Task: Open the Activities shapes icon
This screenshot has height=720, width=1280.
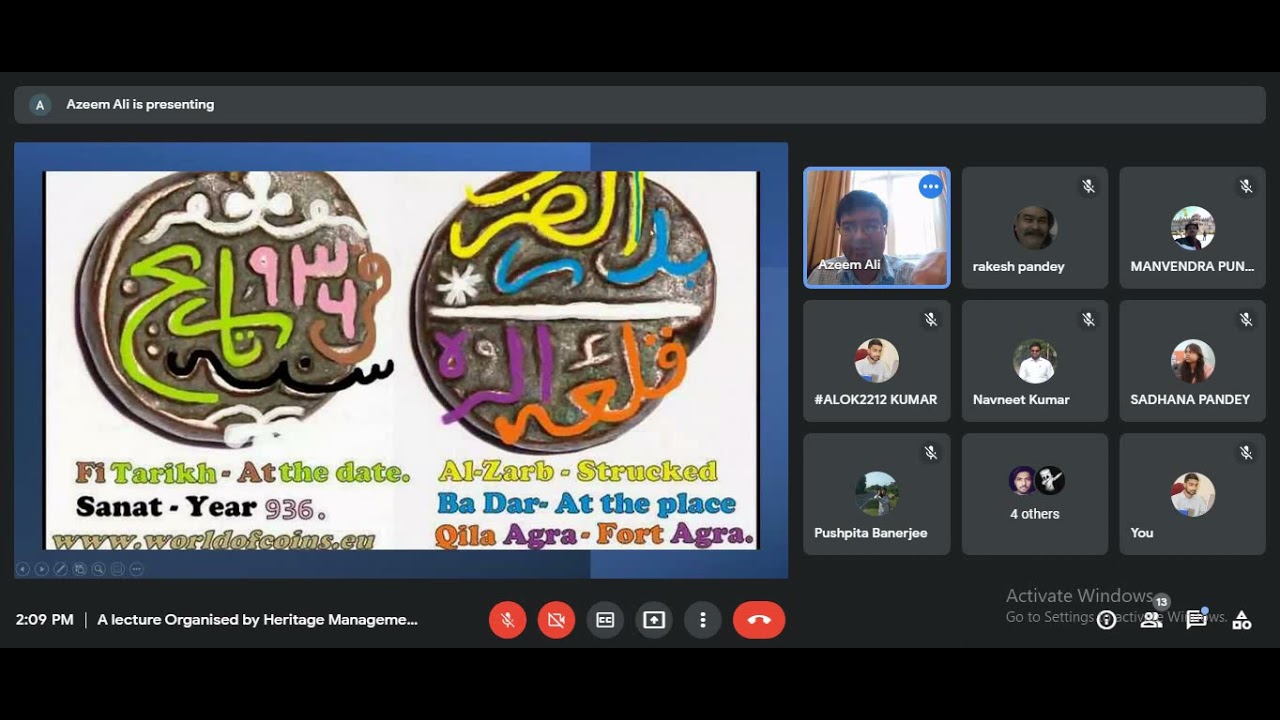Action: pos(1242,620)
